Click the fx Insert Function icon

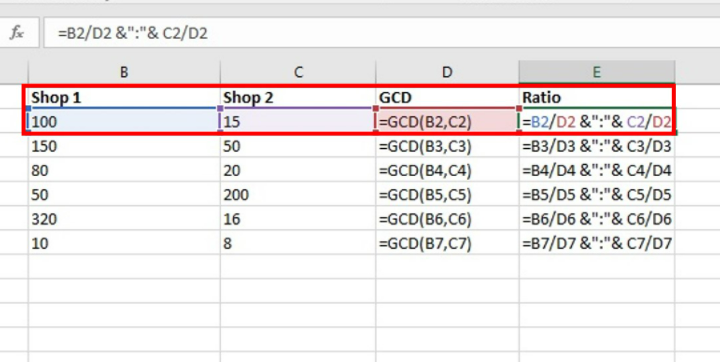coord(17,33)
